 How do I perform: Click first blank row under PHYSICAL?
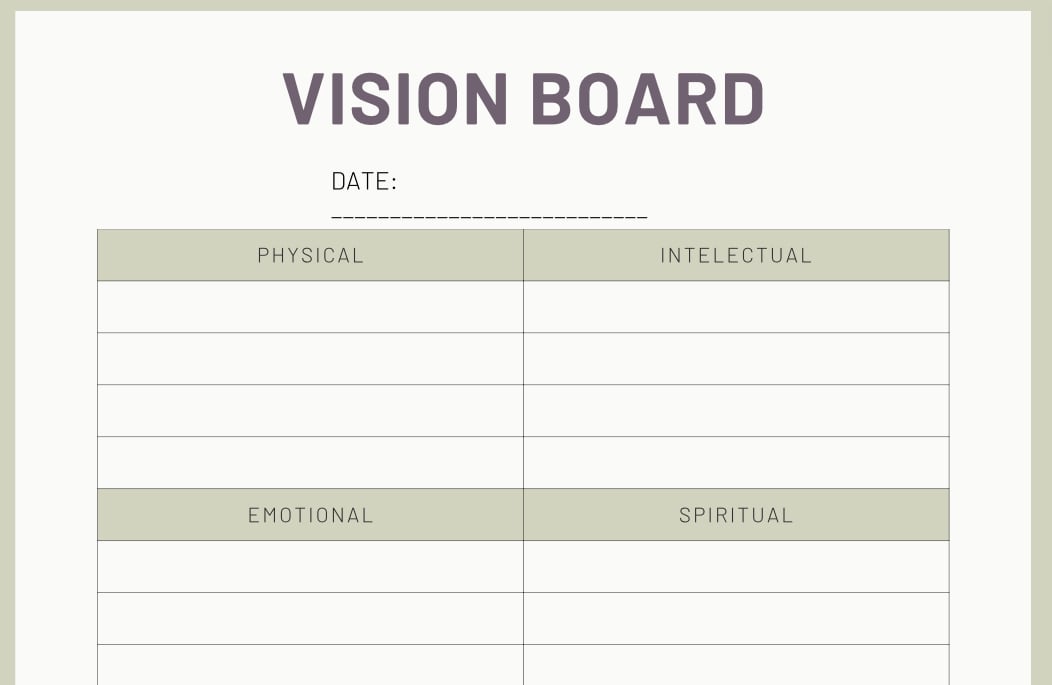pyautogui.click(x=310, y=307)
